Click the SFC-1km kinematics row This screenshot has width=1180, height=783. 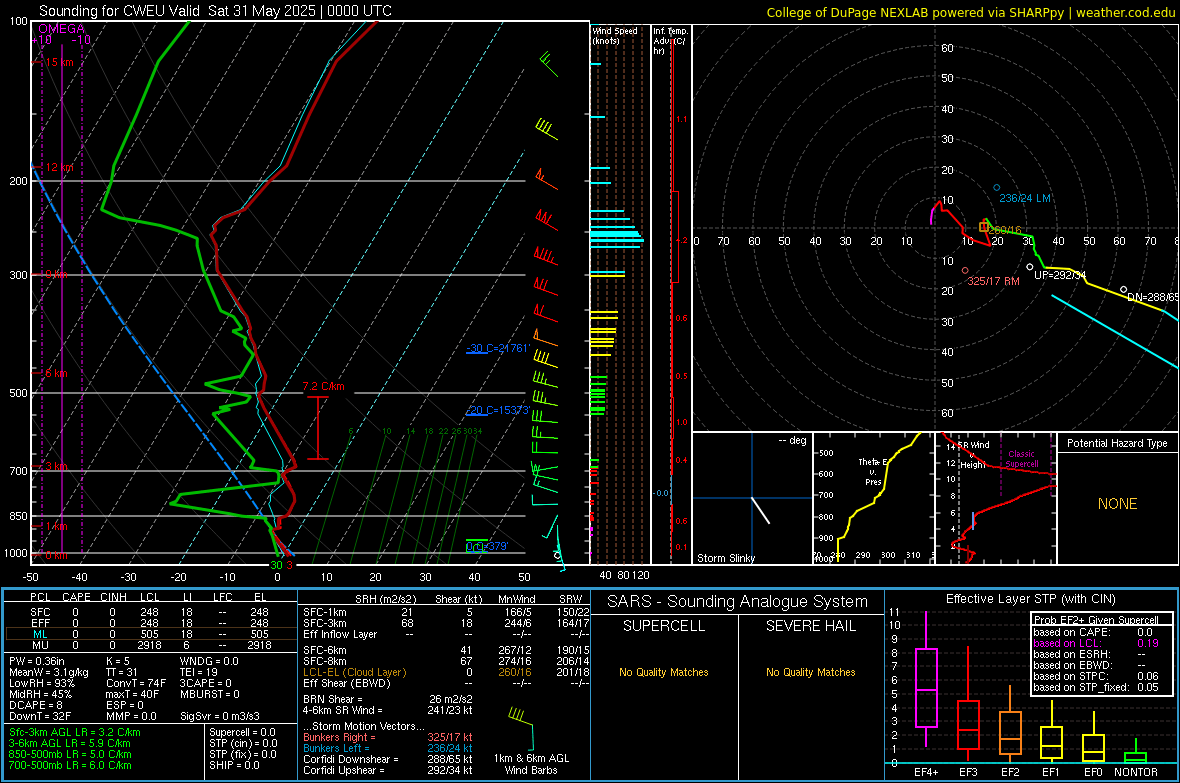click(446, 612)
